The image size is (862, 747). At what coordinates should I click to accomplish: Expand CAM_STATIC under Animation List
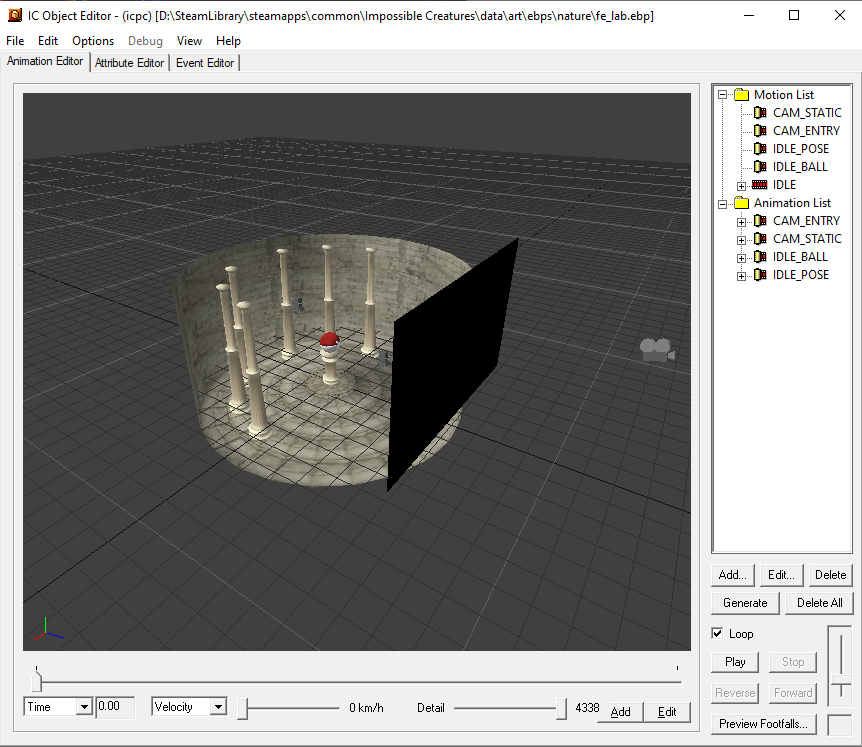(x=742, y=240)
